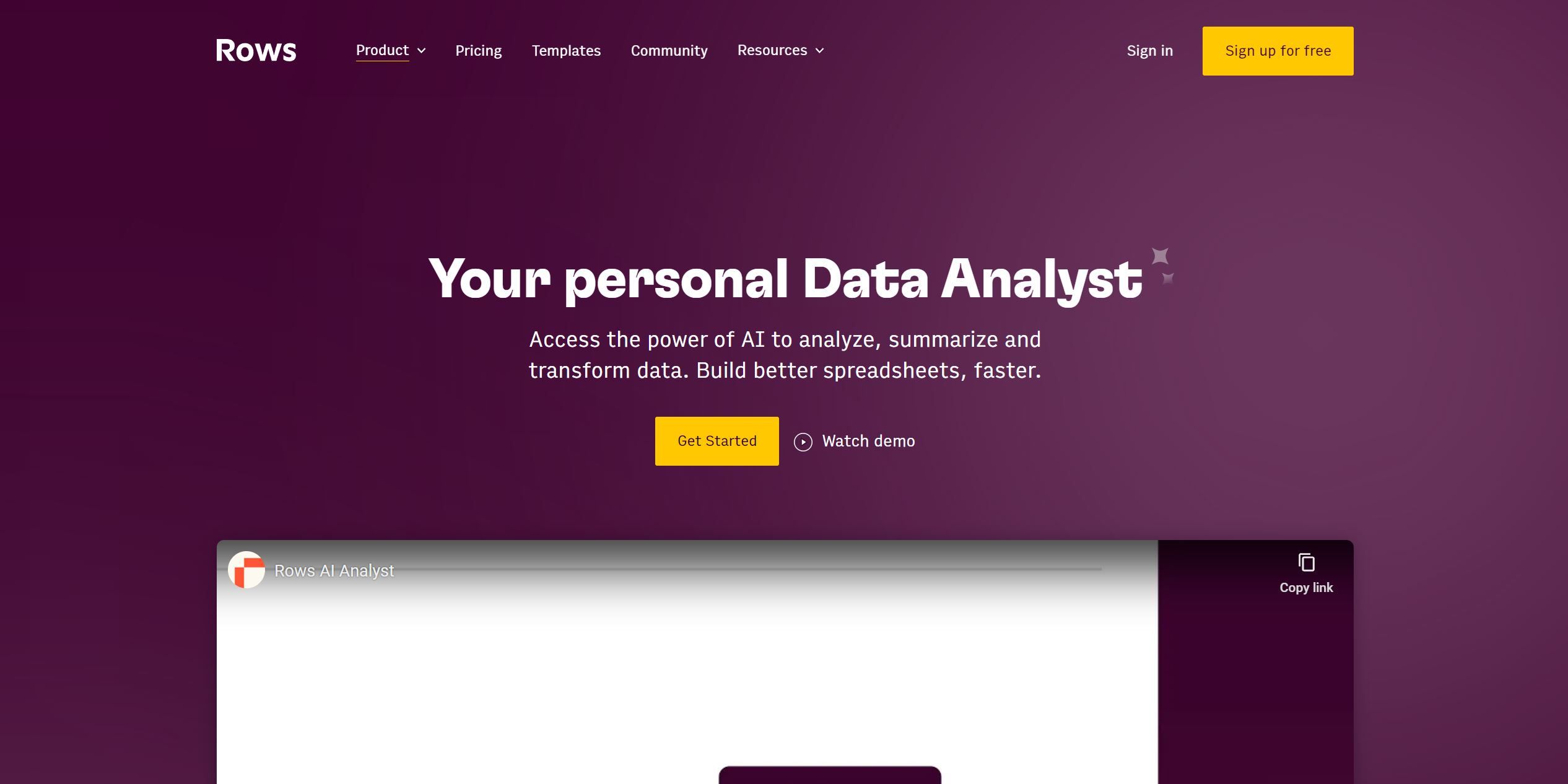Viewport: 1568px width, 784px height.
Task: Click the Get Started button
Action: tap(717, 441)
